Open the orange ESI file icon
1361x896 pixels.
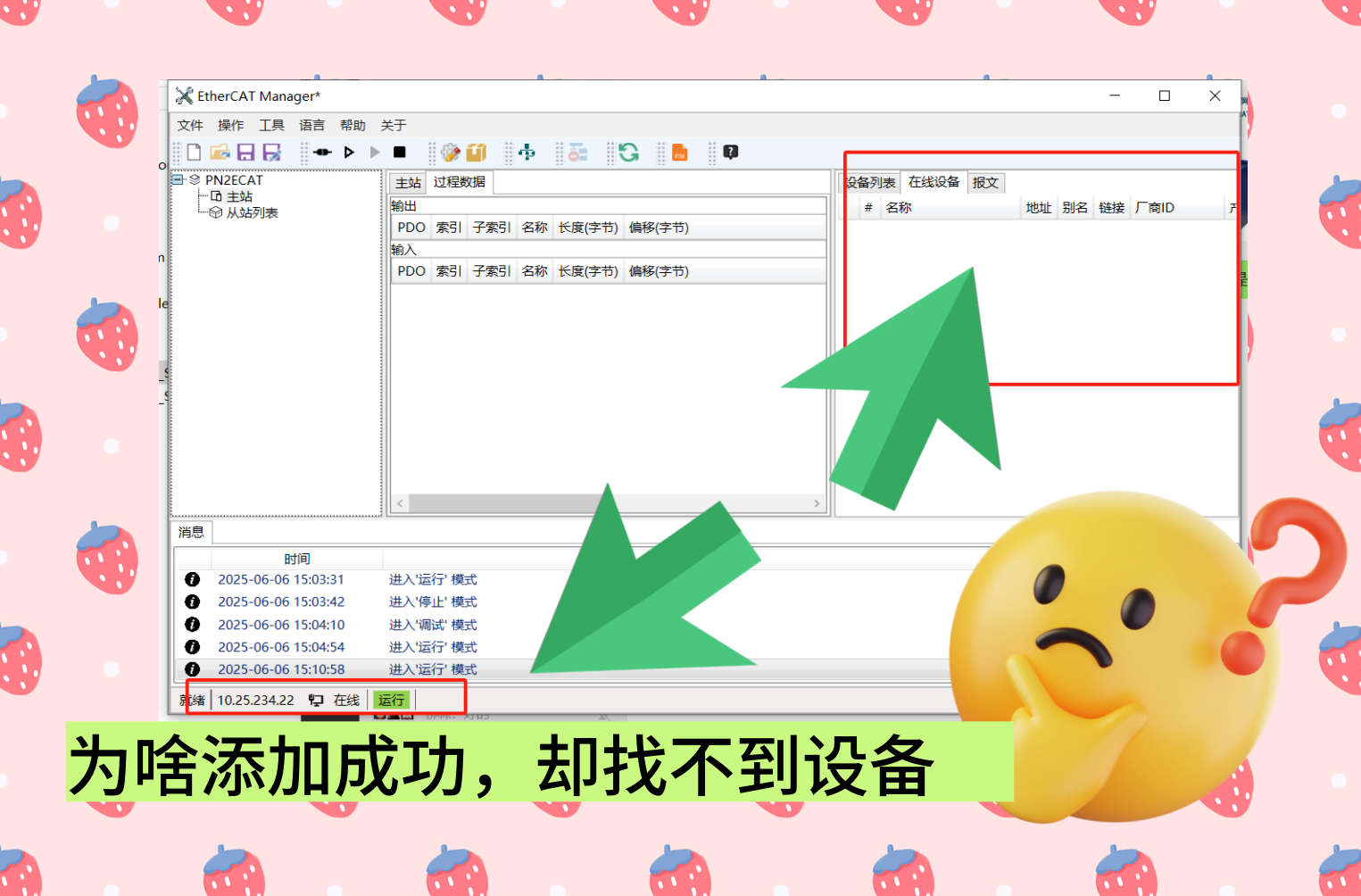(x=680, y=153)
